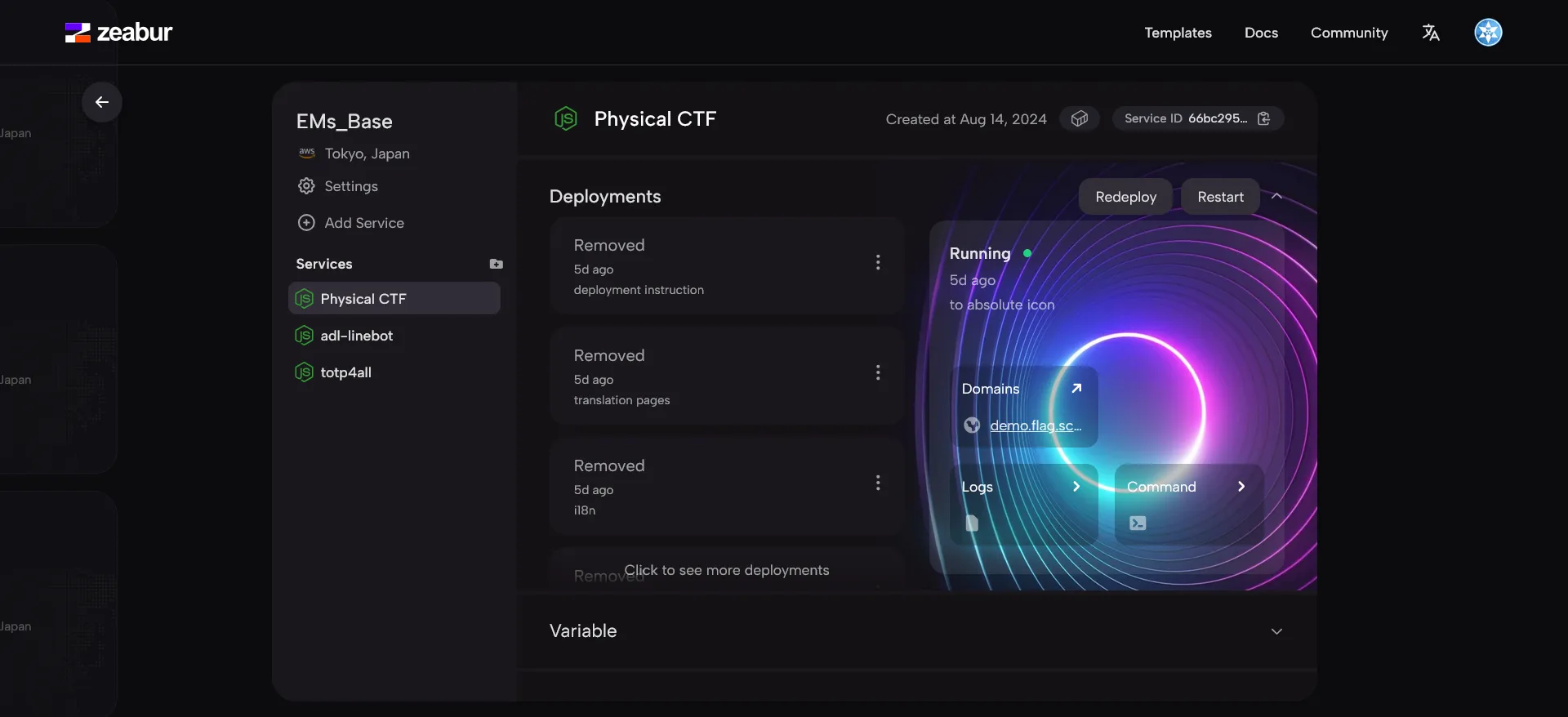The height and width of the screenshot is (717, 1568).
Task: Open the Logs card
Action: tap(1024, 505)
